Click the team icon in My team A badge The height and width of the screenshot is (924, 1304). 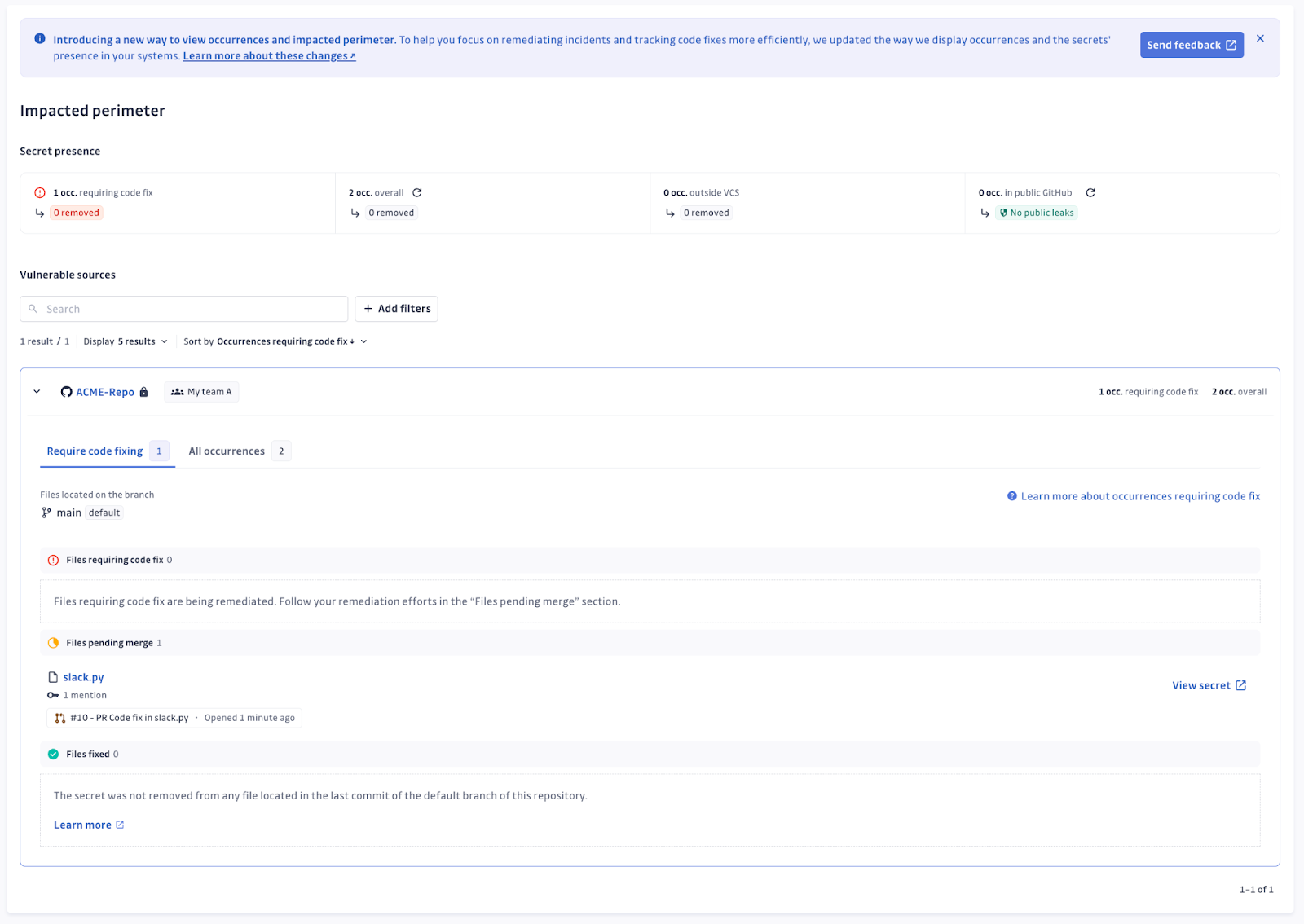point(178,391)
